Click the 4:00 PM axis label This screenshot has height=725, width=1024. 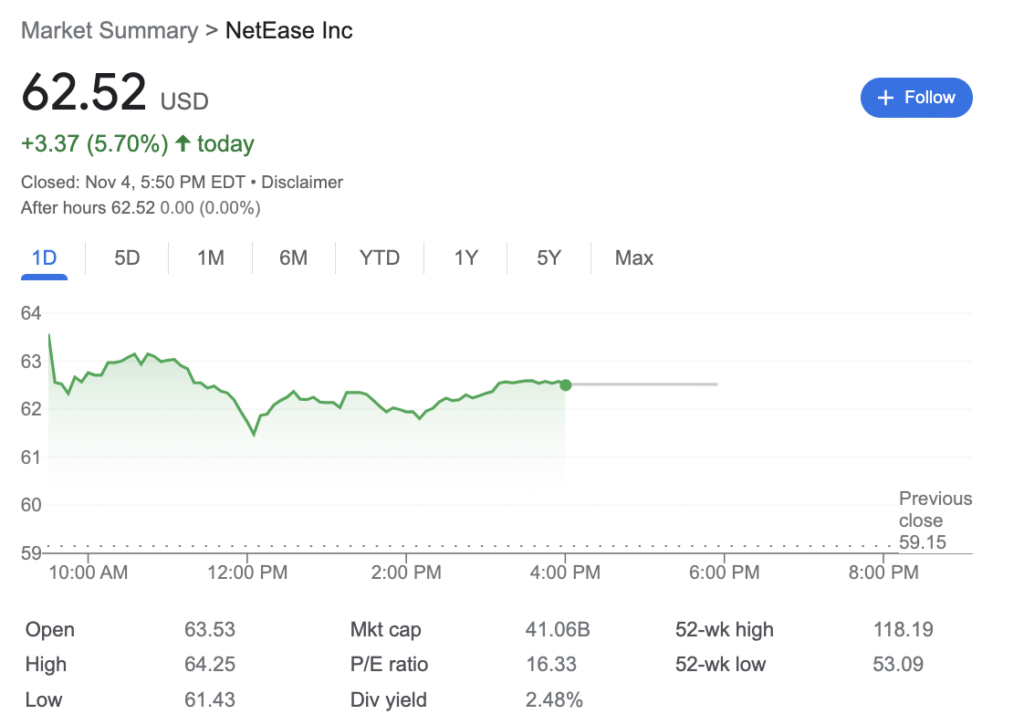(565, 573)
